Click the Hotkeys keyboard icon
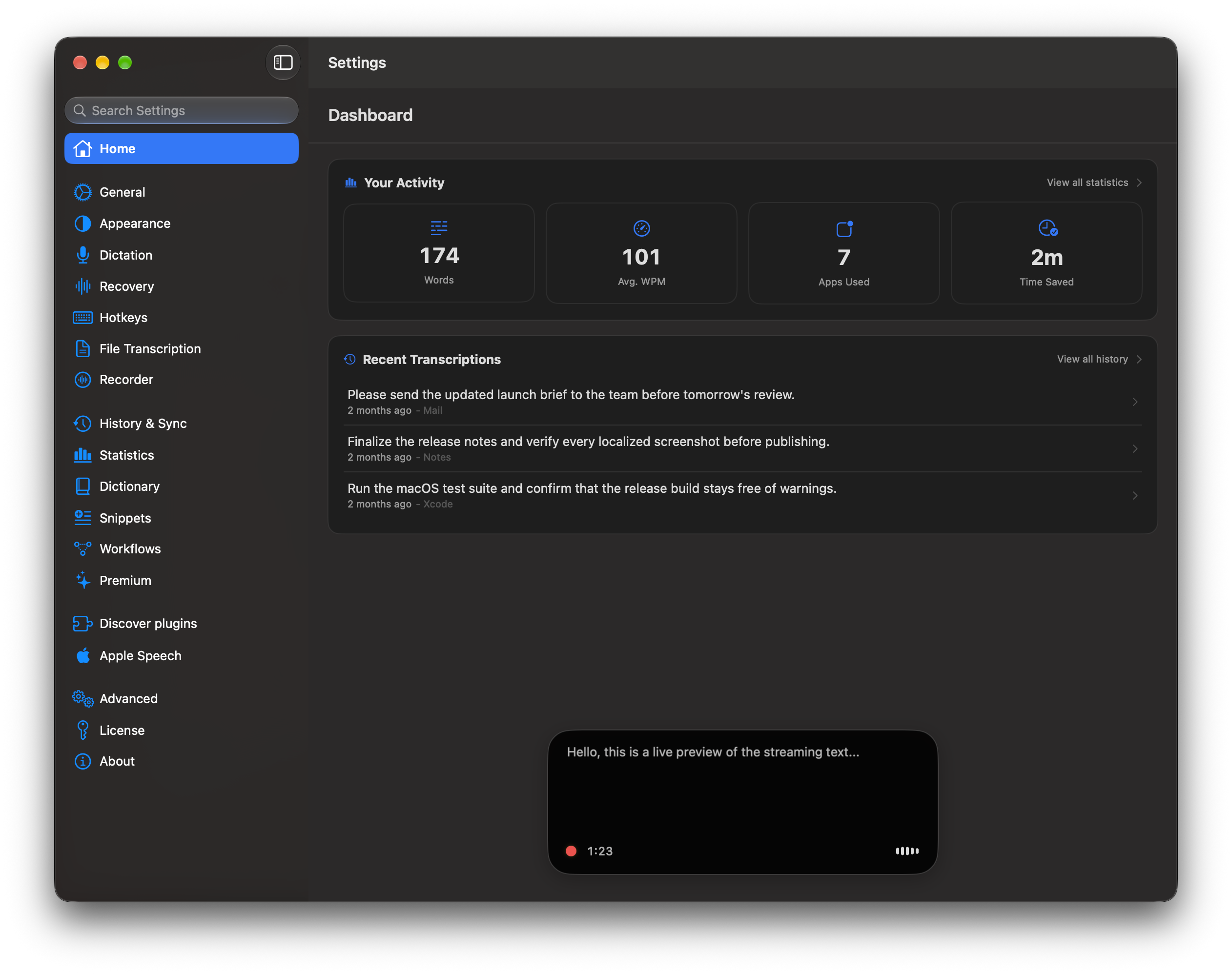 (82, 318)
